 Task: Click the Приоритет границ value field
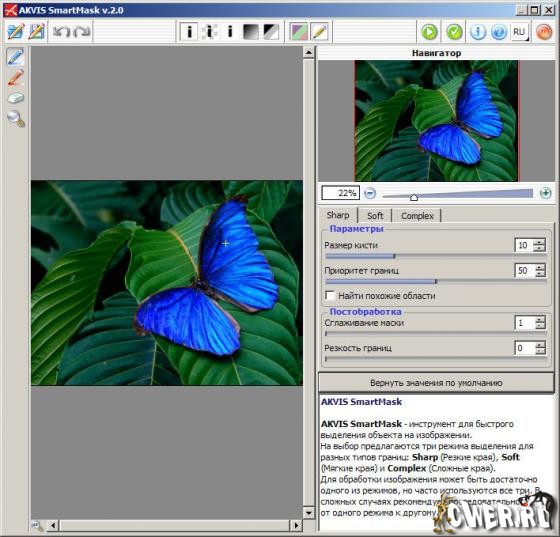tap(524, 270)
